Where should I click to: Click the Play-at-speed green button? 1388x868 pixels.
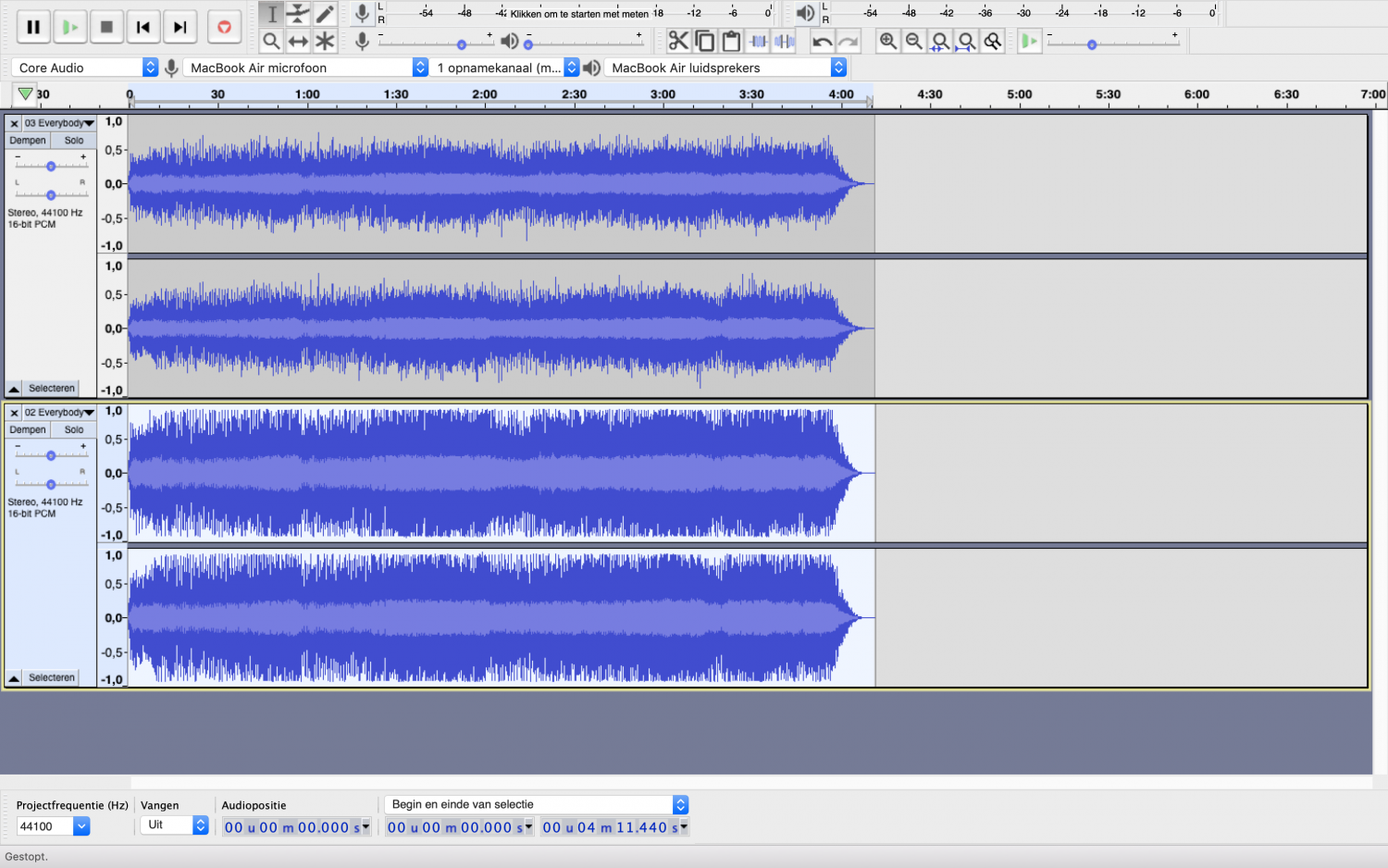[x=1029, y=41]
